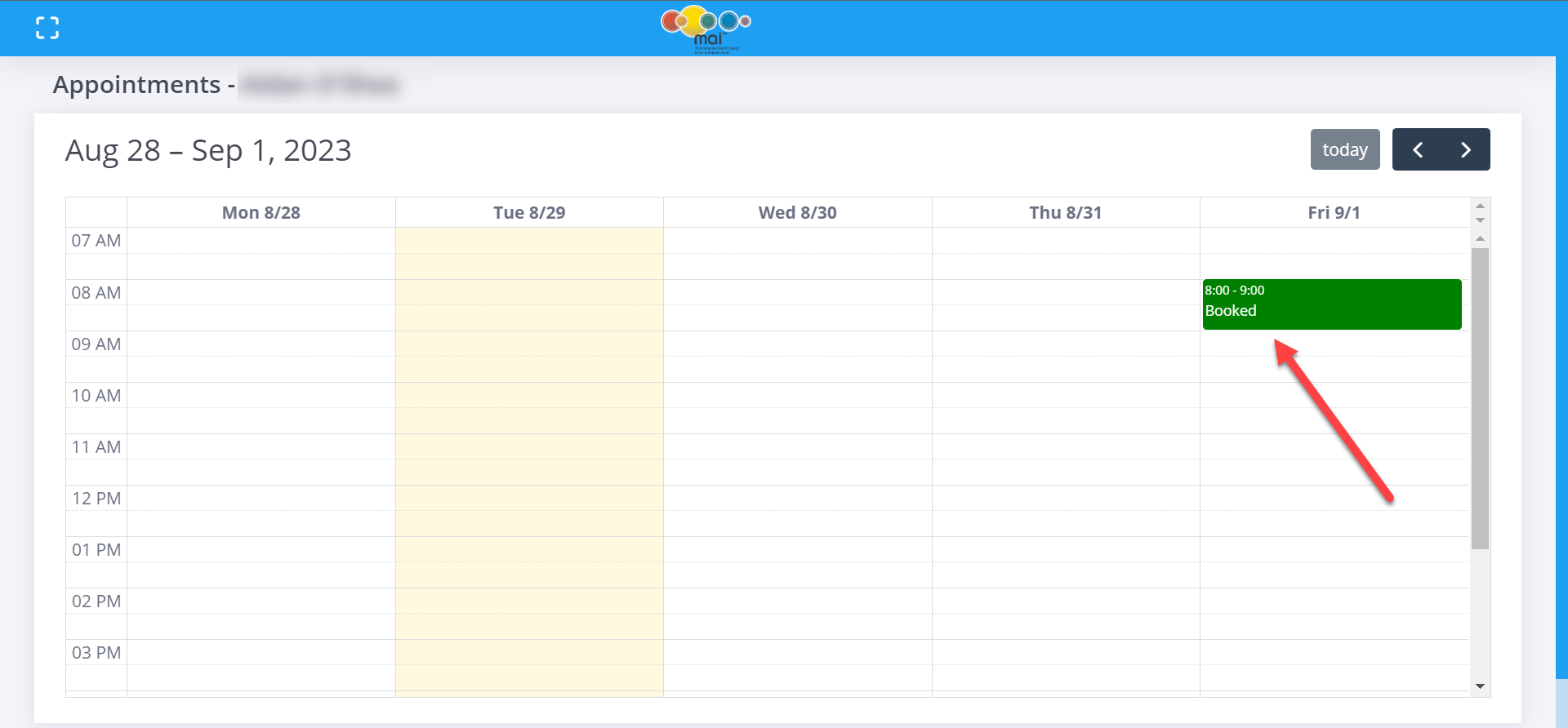The height and width of the screenshot is (728, 1568).
Task: Select the Wed 8/30 column header
Action: pos(797,213)
